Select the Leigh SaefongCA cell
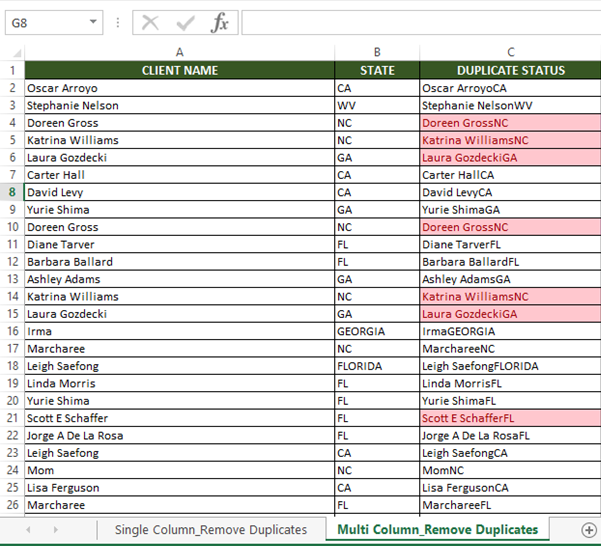Screen dimensions: 601x546 point(511,453)
